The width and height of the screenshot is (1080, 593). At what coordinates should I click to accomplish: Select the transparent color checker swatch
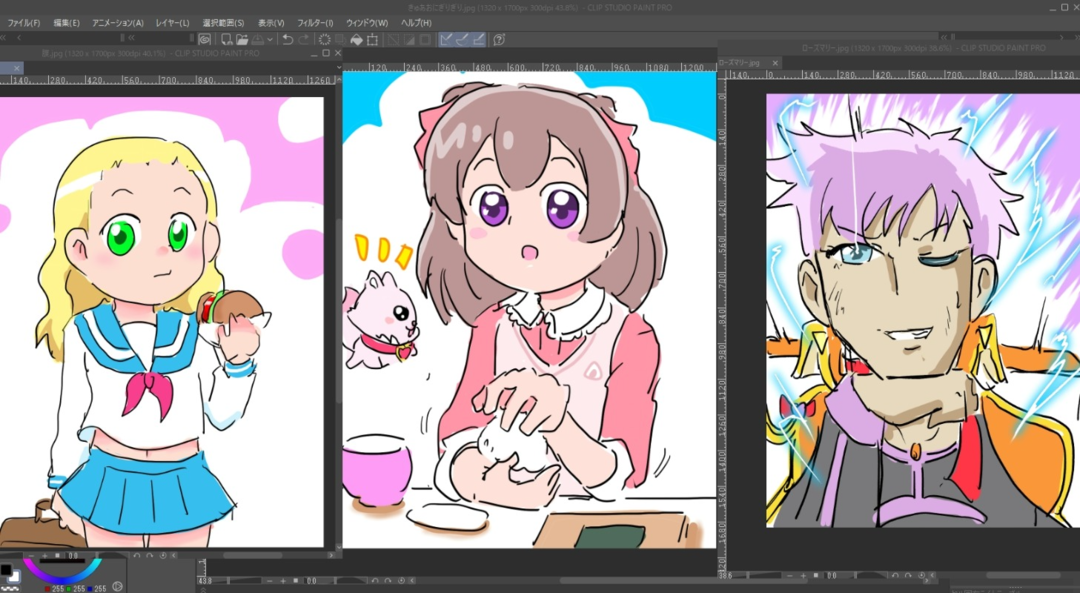coord(9,587)
